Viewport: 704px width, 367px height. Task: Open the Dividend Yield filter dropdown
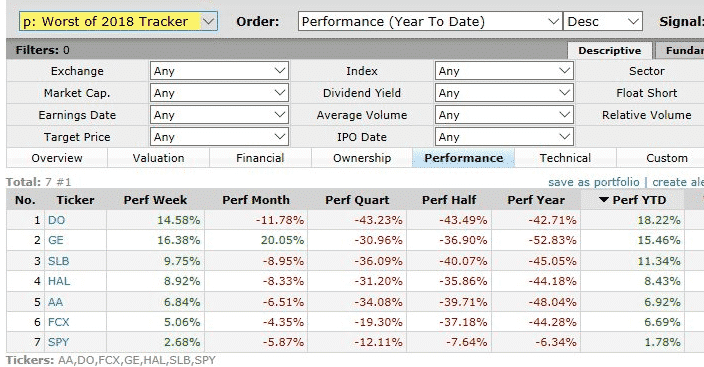point(504,93)
